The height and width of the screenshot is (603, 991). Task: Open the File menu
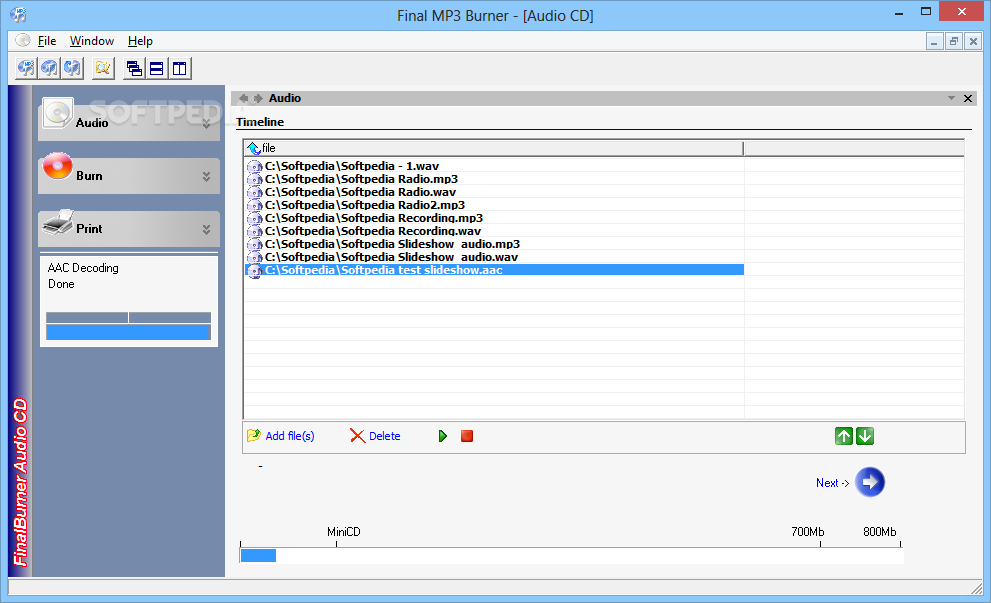pos(47,41)
